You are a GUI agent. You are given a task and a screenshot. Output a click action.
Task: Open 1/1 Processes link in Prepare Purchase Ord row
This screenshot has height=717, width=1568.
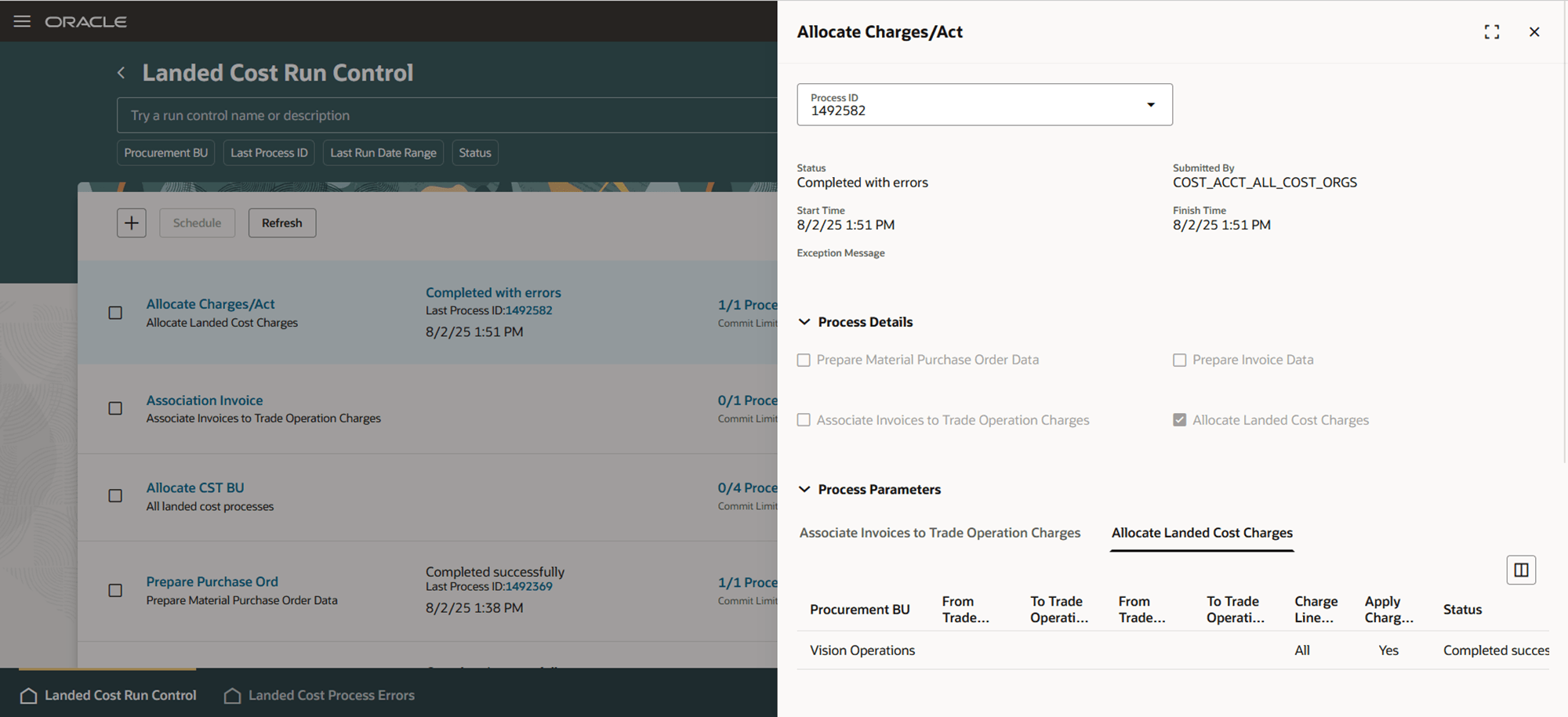point(748,582)
